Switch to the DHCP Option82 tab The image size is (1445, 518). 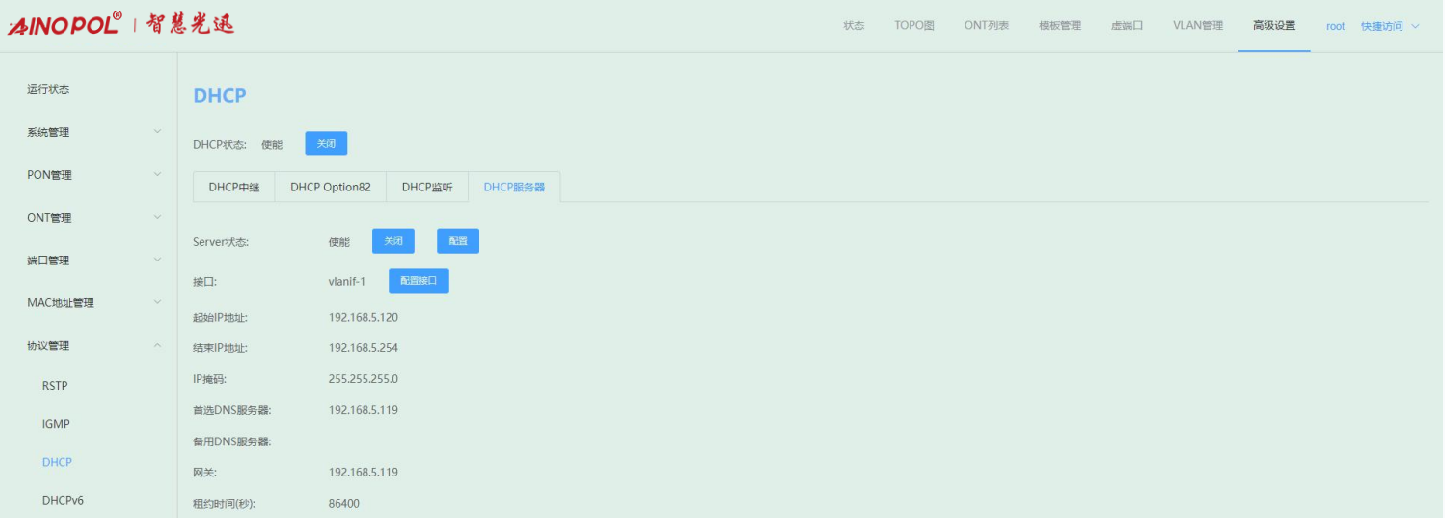pyautogui.click(x=330, y=187)
